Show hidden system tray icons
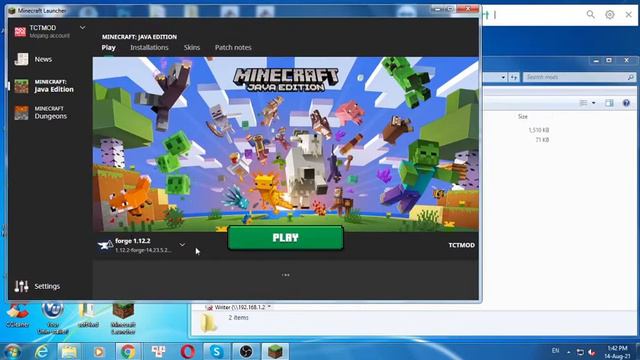 569,351
